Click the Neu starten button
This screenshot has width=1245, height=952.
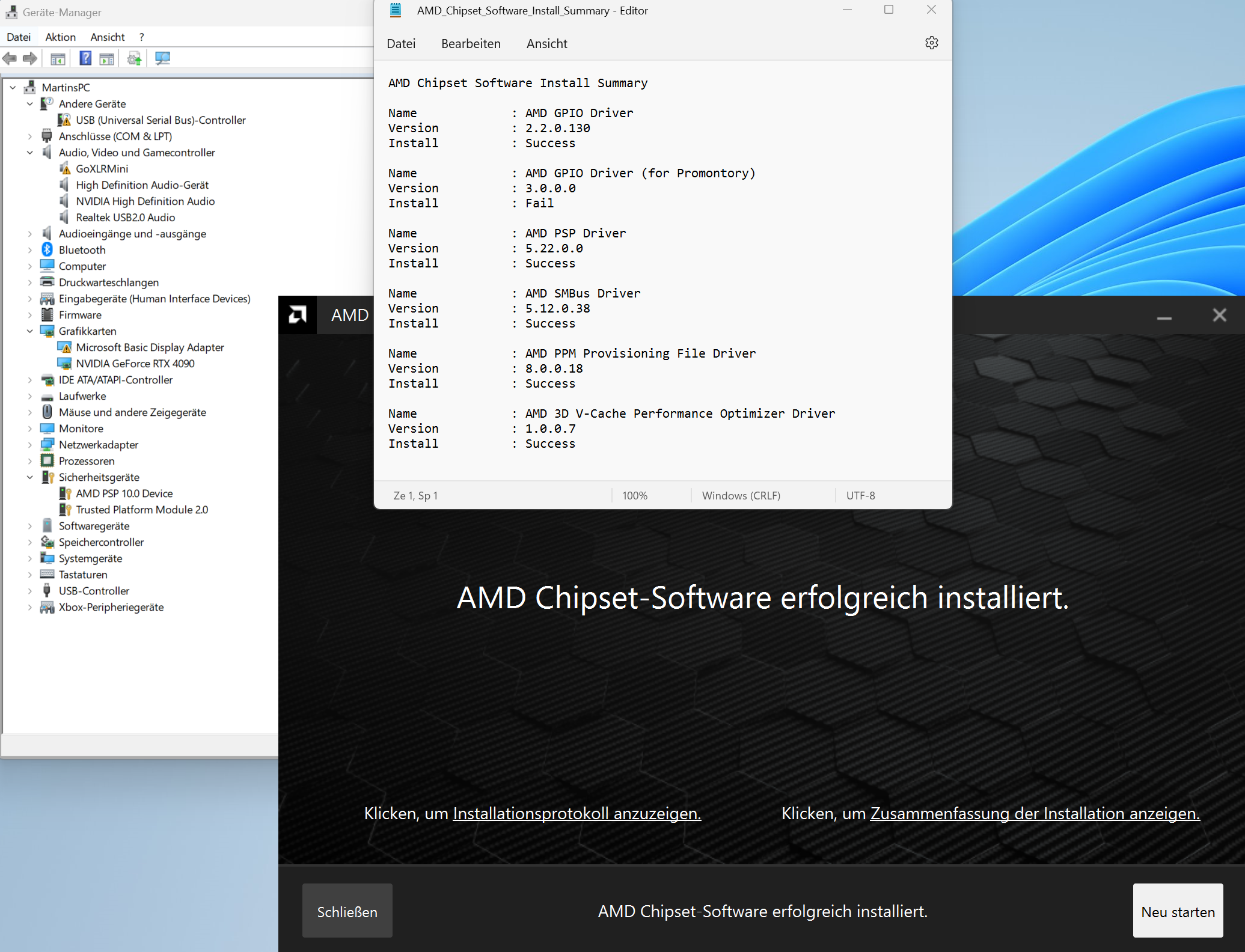tap(1177, 911)
